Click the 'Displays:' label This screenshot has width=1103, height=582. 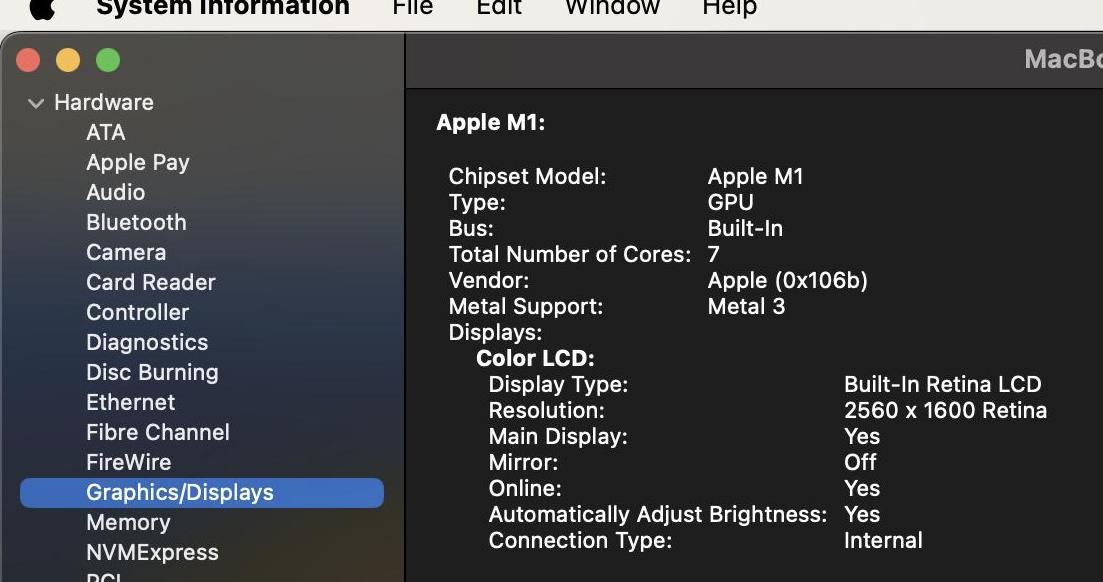pos(495,332)
